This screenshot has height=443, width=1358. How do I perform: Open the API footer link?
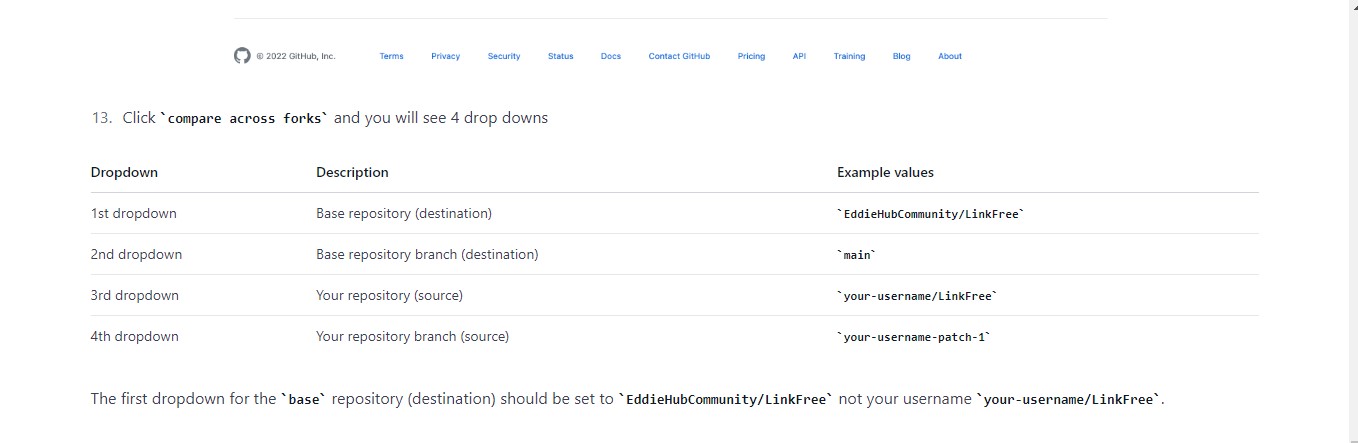(799, 56)
